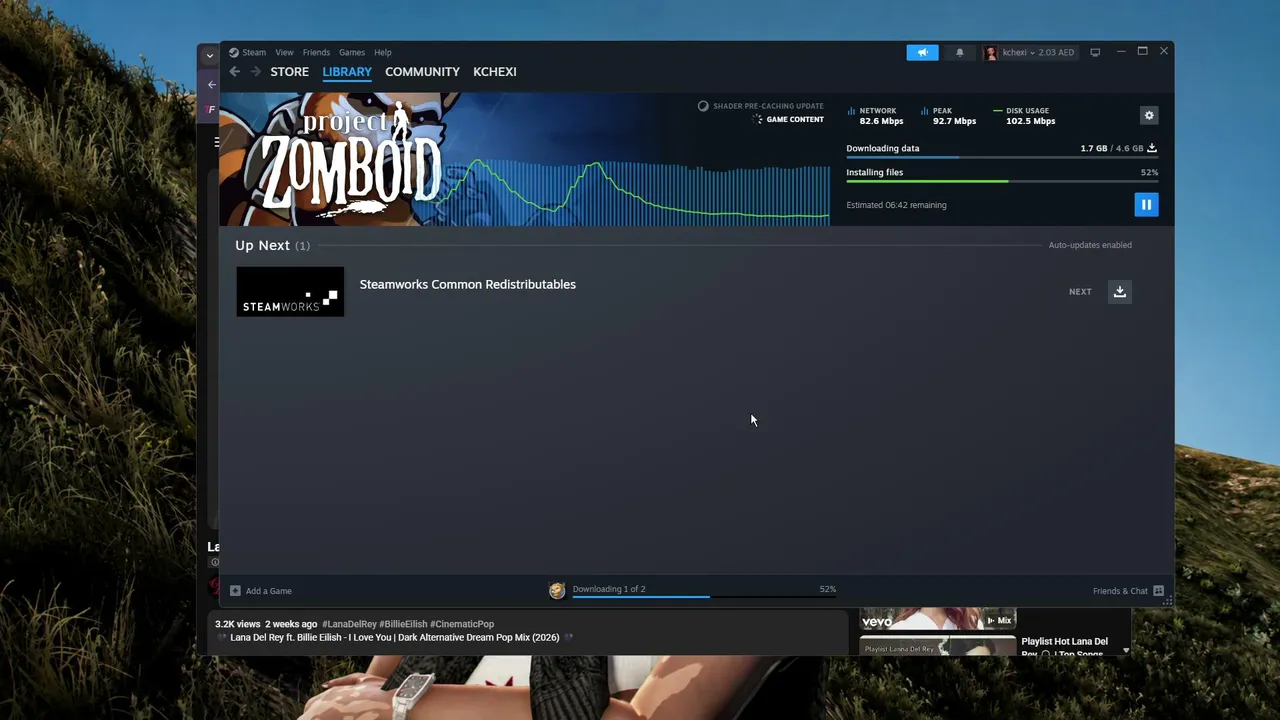Click the Steamworks thumbnail

(290, 292)
